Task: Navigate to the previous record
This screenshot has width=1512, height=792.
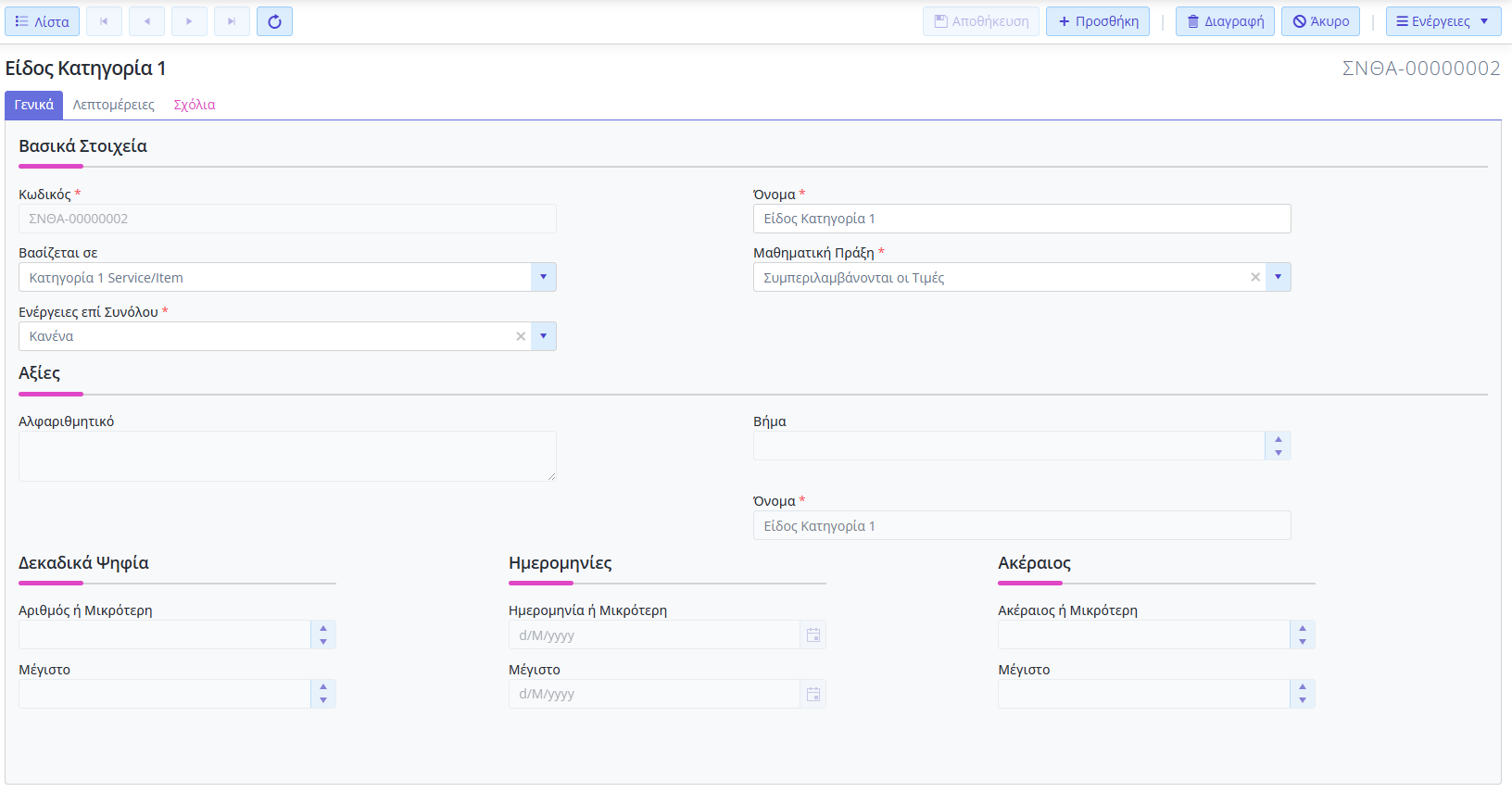Action: coord(146,21)
